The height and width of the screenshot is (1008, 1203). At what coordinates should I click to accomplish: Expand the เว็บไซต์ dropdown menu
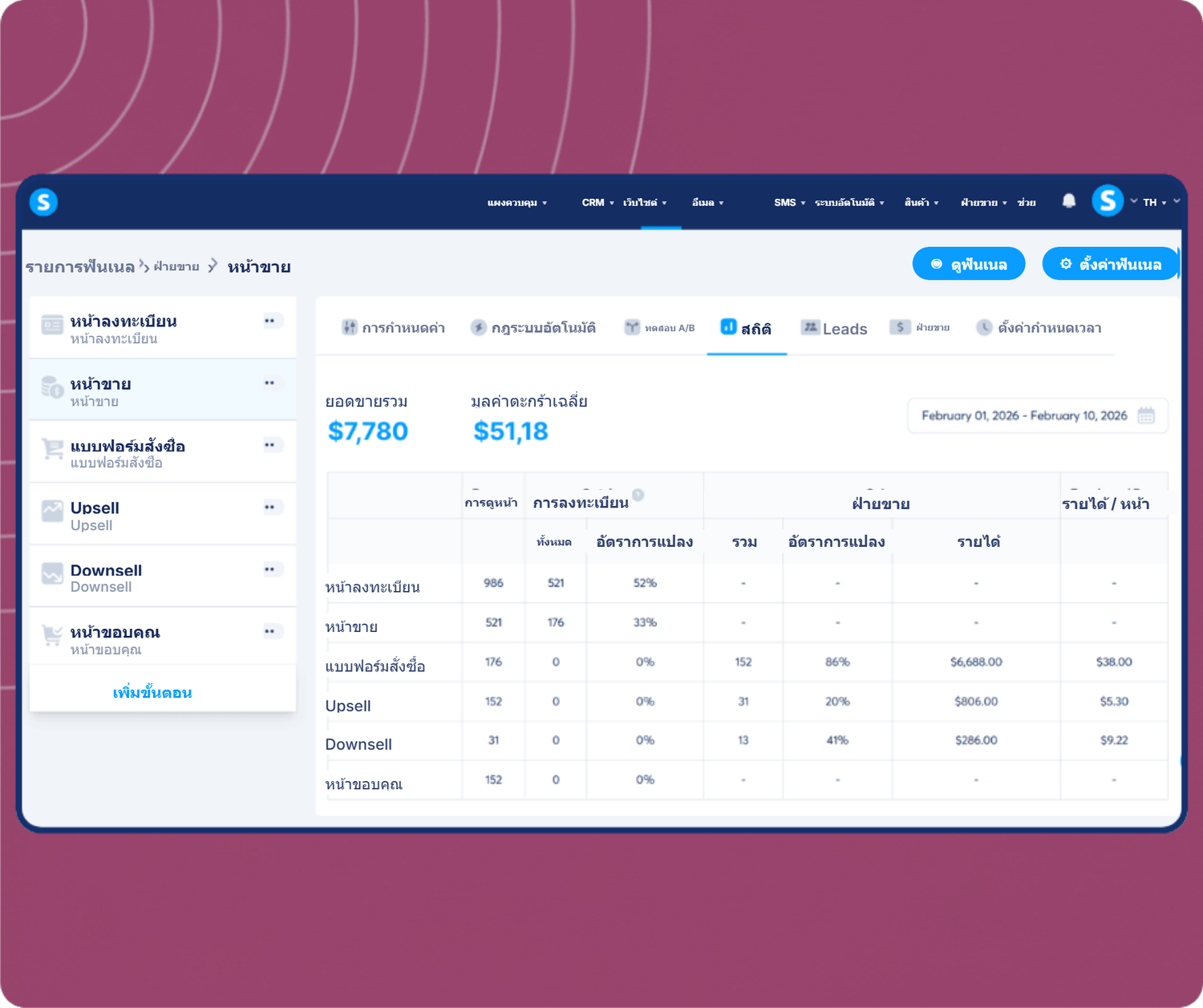pyautogui.click(x=645, y=203)
